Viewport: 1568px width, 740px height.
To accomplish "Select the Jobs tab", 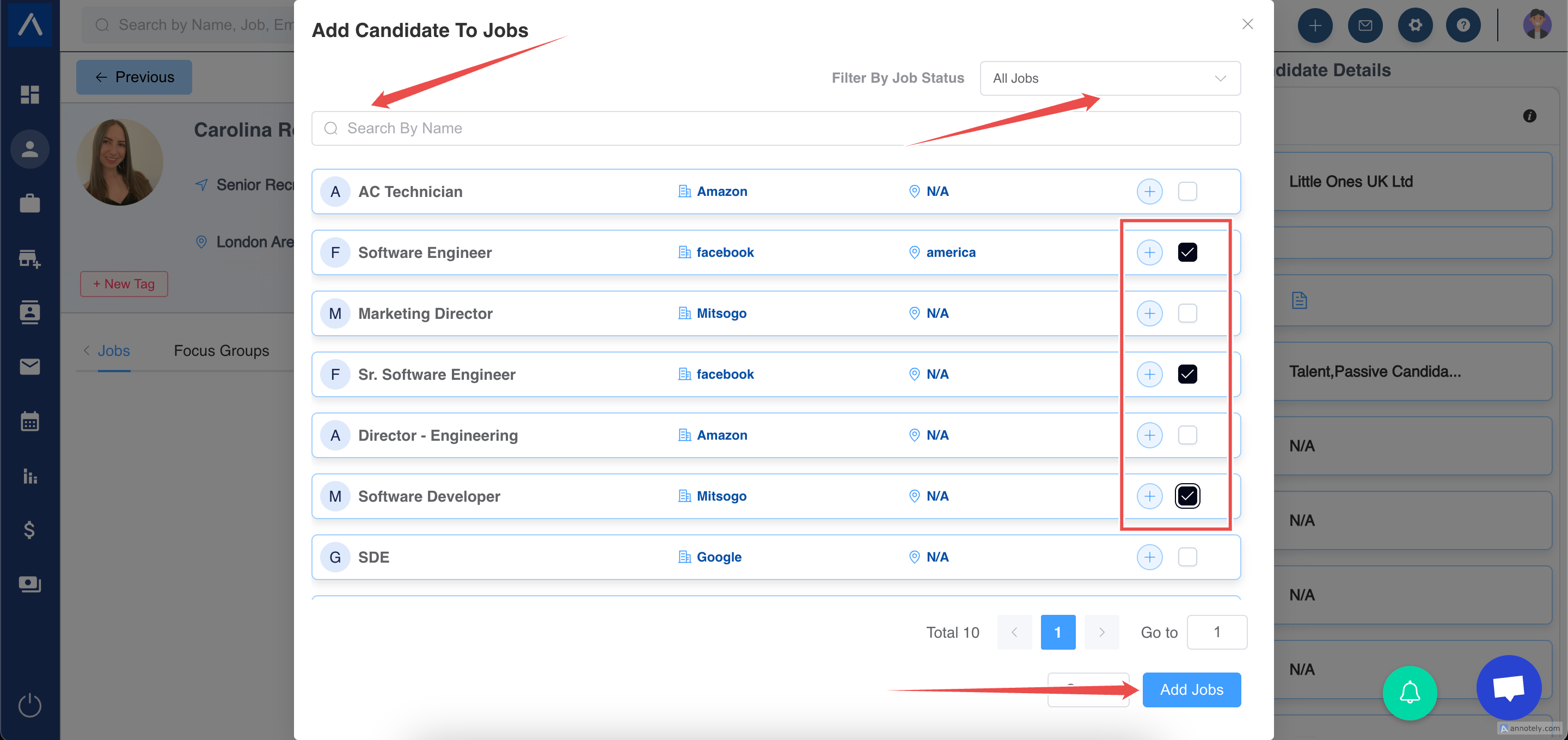I will [x=113, y=350].
